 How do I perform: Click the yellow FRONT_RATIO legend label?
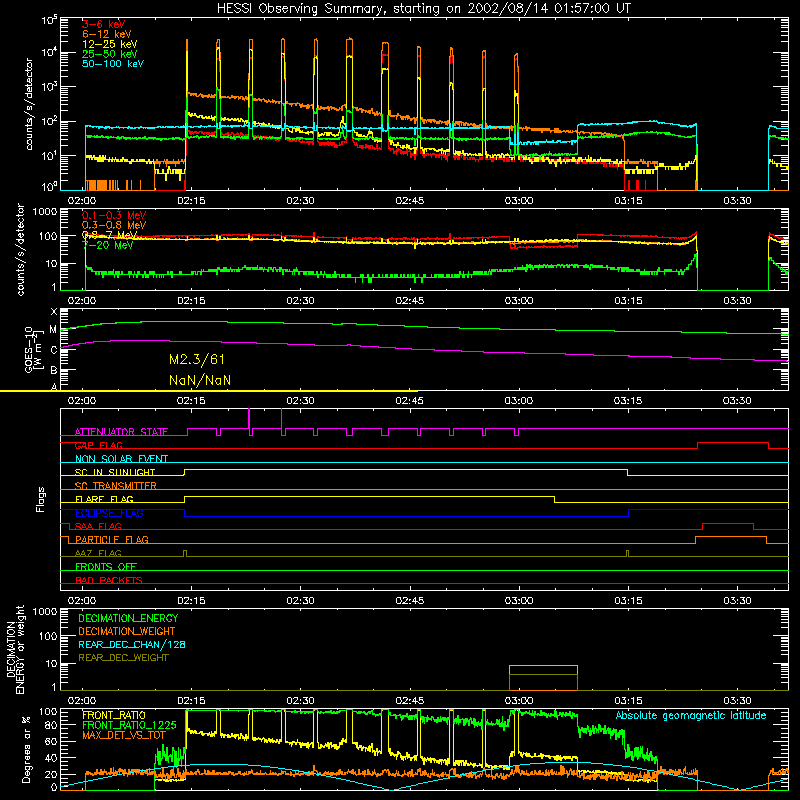coord(114,716)
